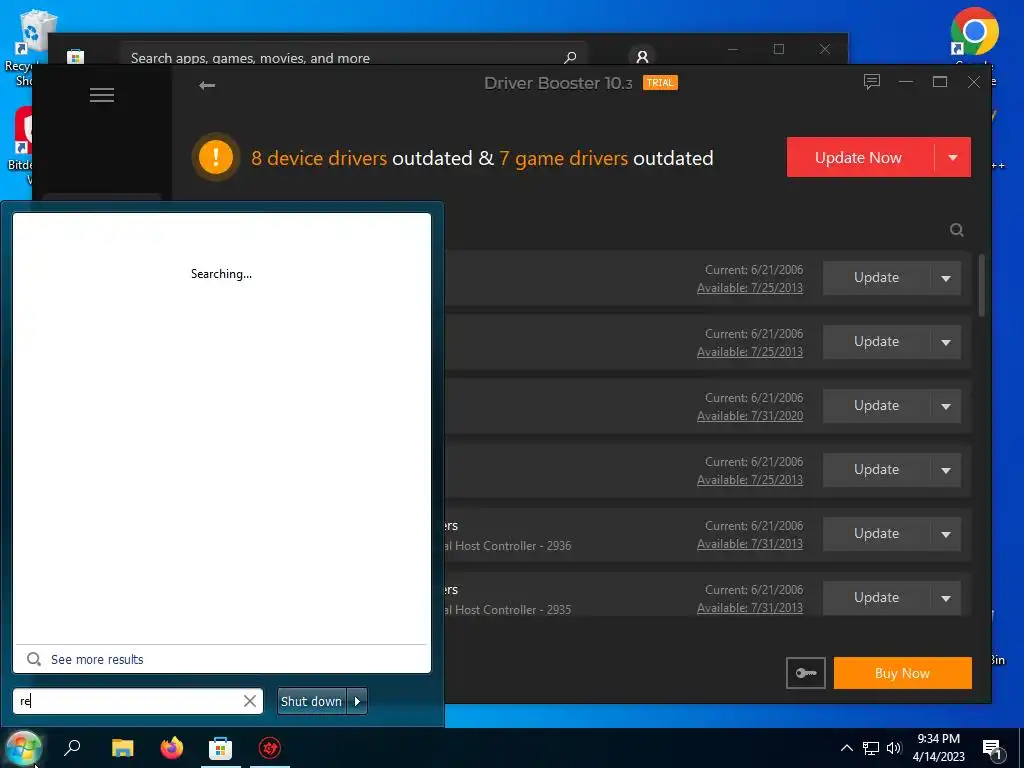Expand dropdown beside second Update button

(946, 342)
